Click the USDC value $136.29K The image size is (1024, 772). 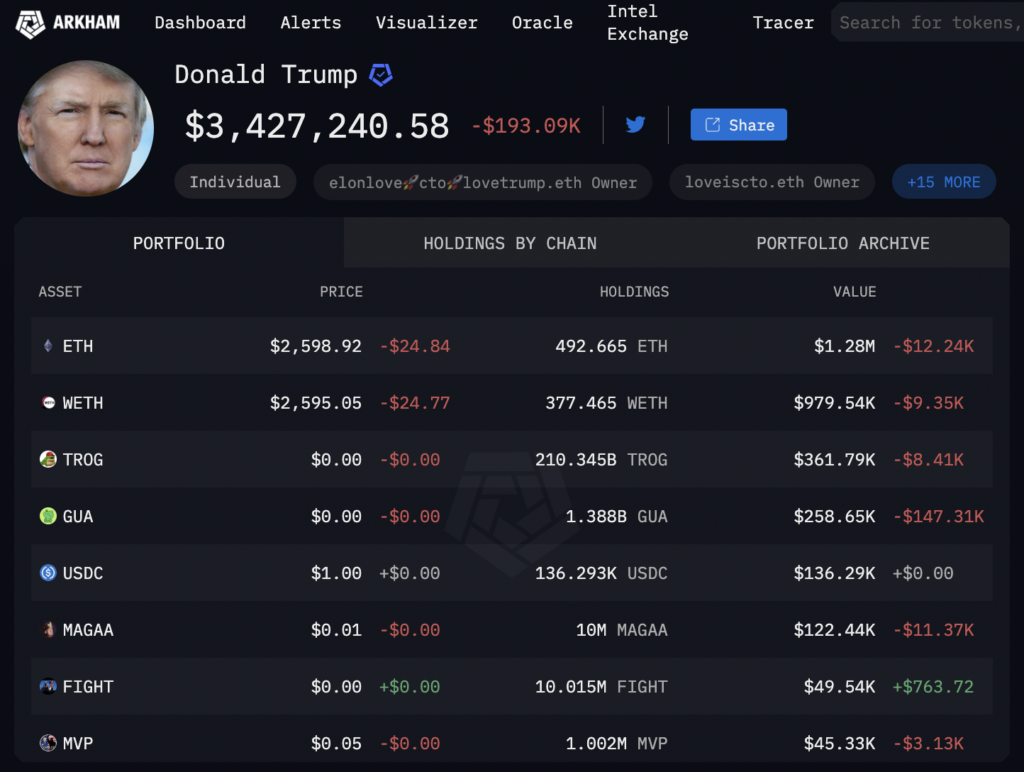[834, 573]
